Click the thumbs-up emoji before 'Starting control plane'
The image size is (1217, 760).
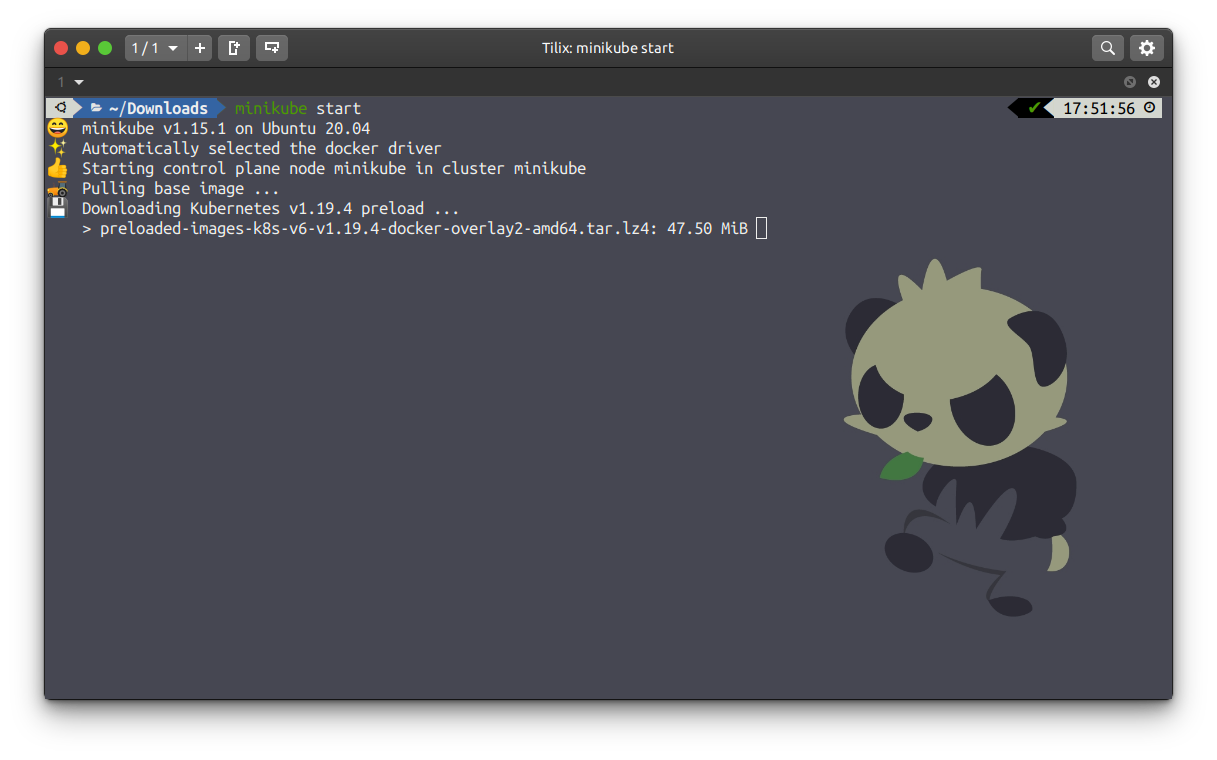58,168
